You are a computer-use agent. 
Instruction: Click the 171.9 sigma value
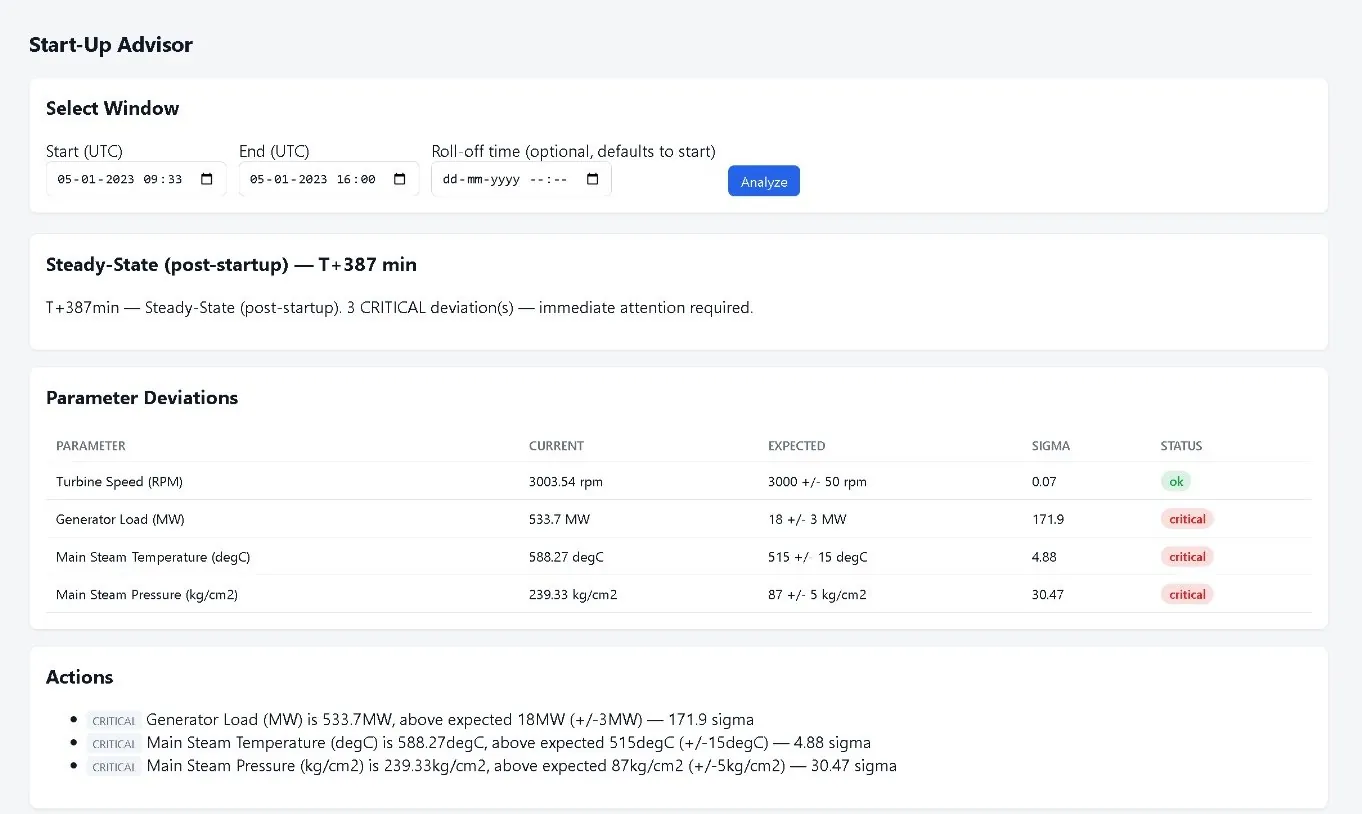pos(1048,519)
